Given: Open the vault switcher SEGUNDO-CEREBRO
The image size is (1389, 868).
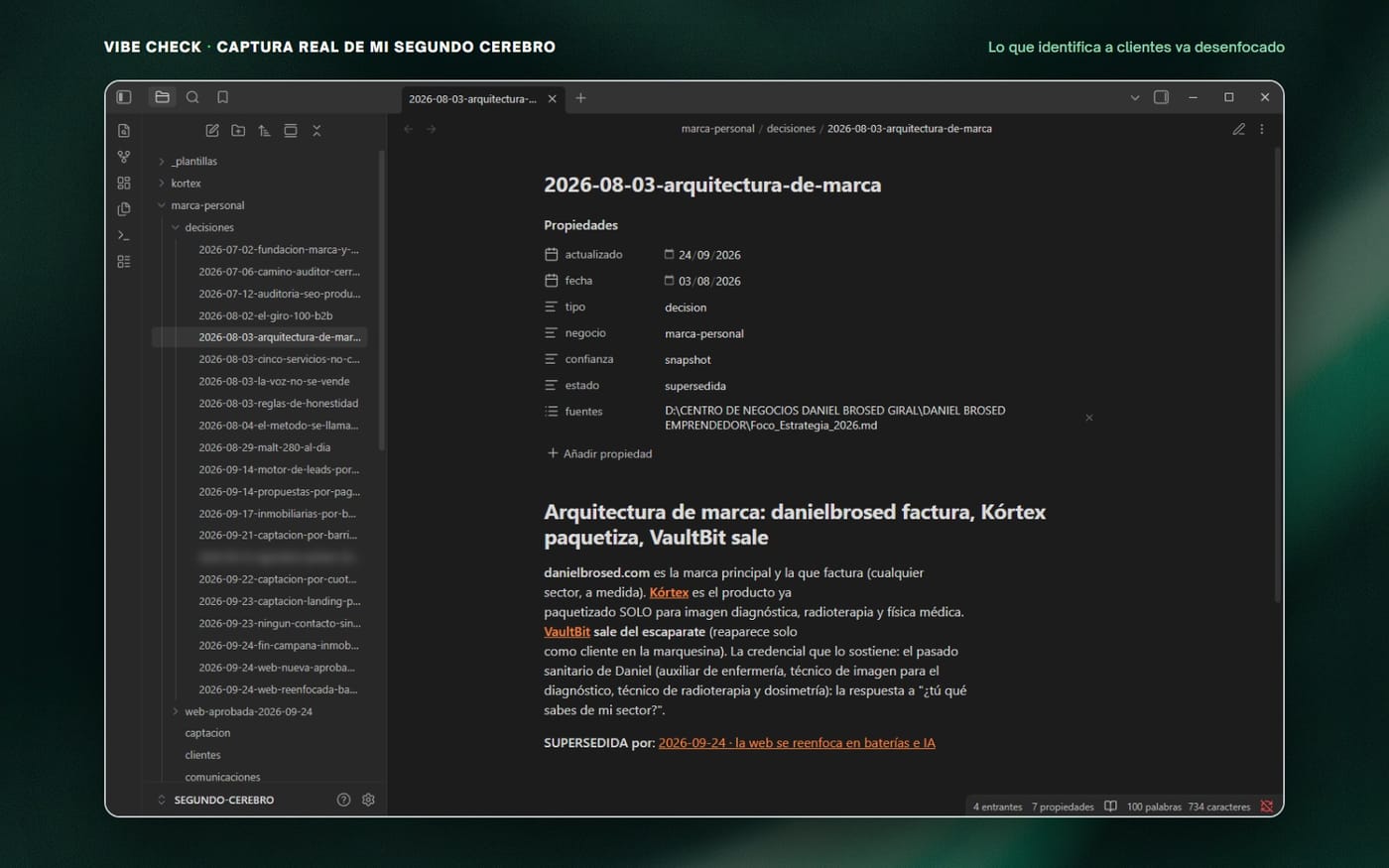Looking at the screenshot, I should point(216,800).
